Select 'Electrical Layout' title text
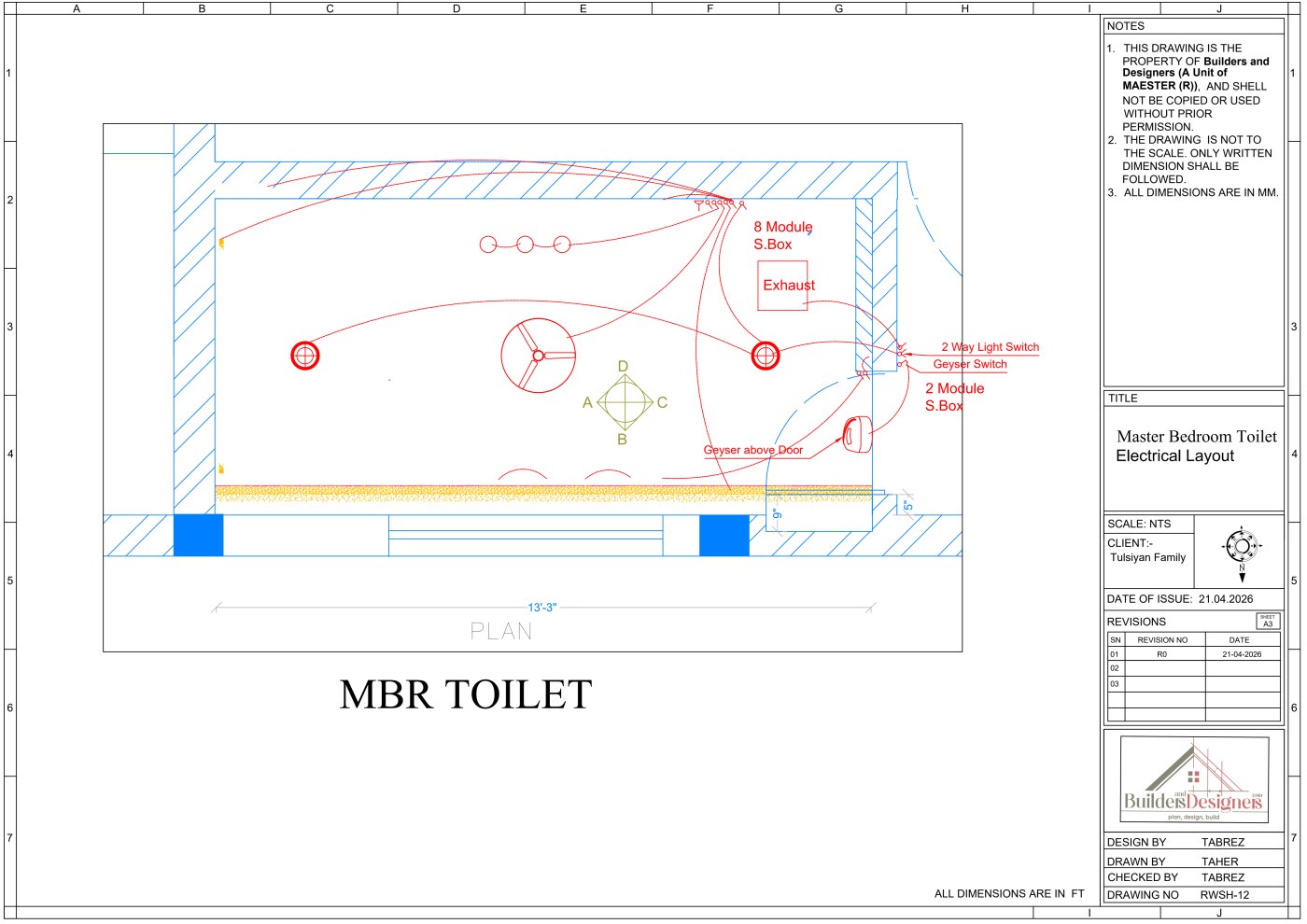Screen dimensions: 1307x924 1175,456
